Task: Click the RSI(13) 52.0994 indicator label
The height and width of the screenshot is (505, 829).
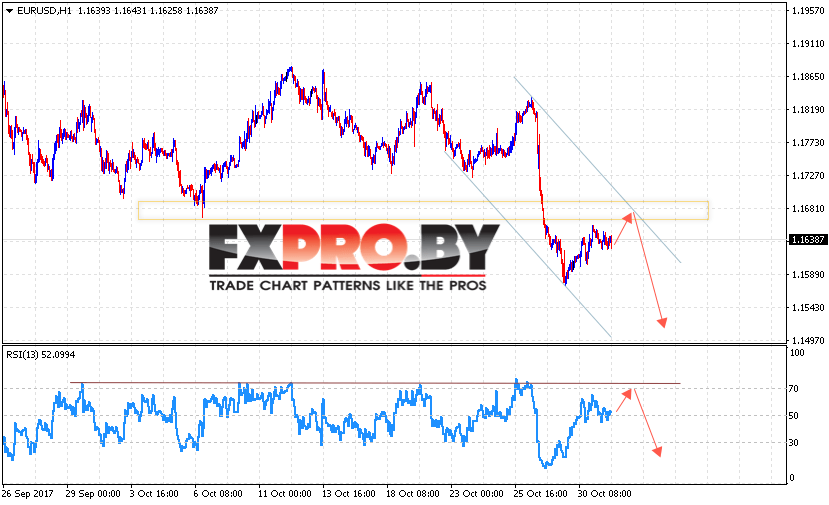Action: click(x=41, y=355)
